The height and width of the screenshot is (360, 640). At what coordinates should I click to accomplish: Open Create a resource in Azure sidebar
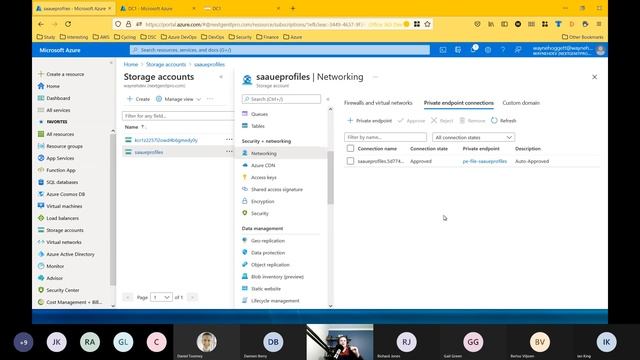[x=61, y=74]
